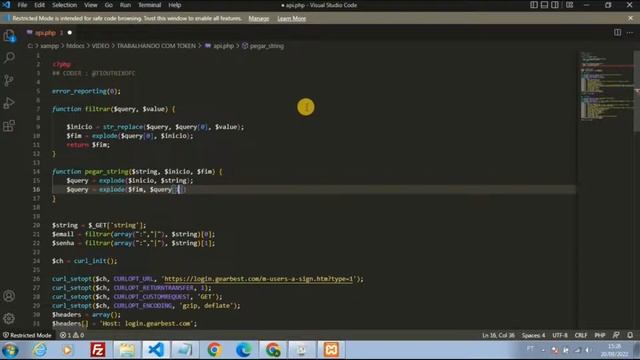Click the error_reporting(0) line
The height and width of the screenshot is (360, 640).
[86, 91]
